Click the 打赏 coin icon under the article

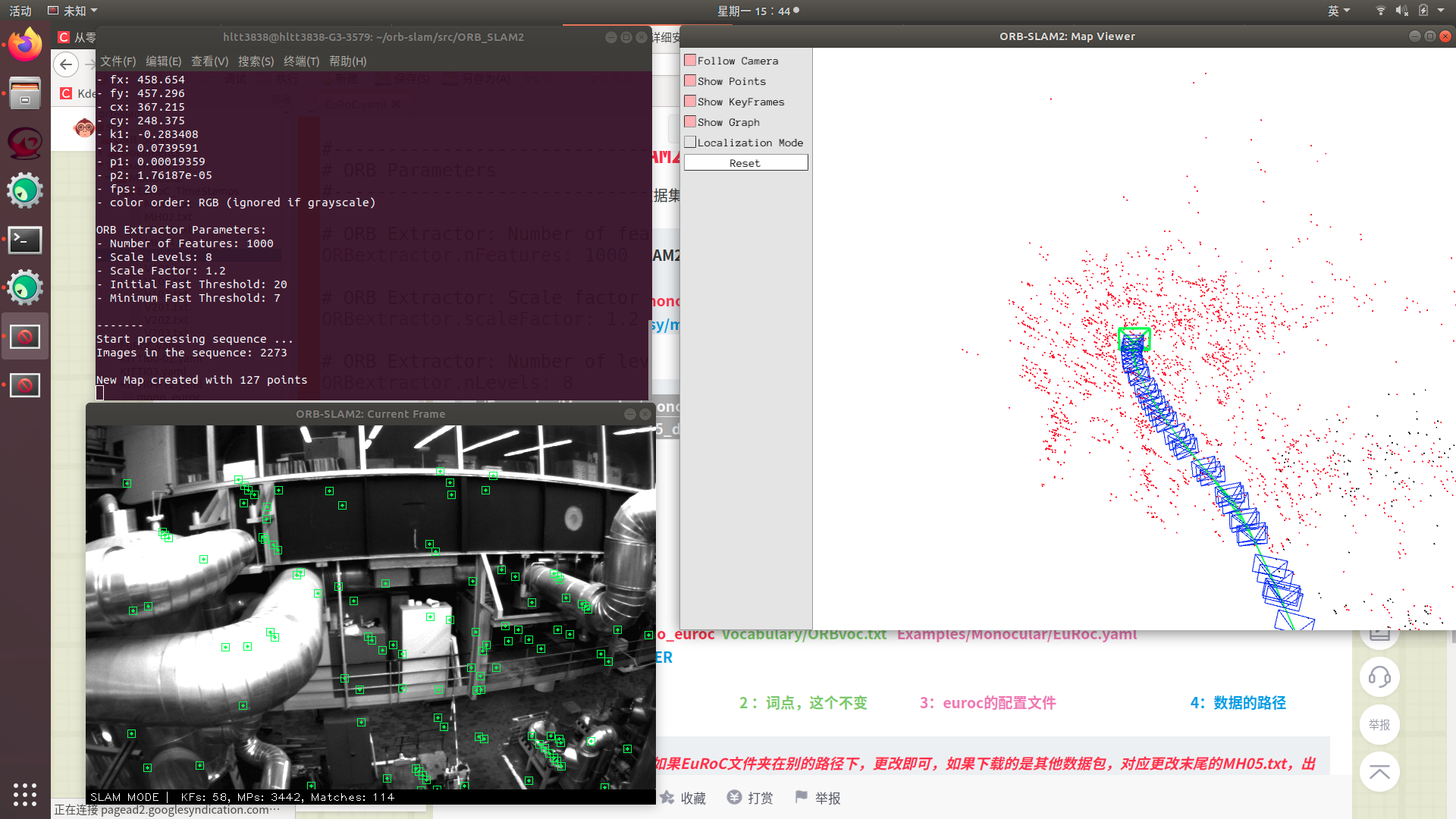point(733,797)
